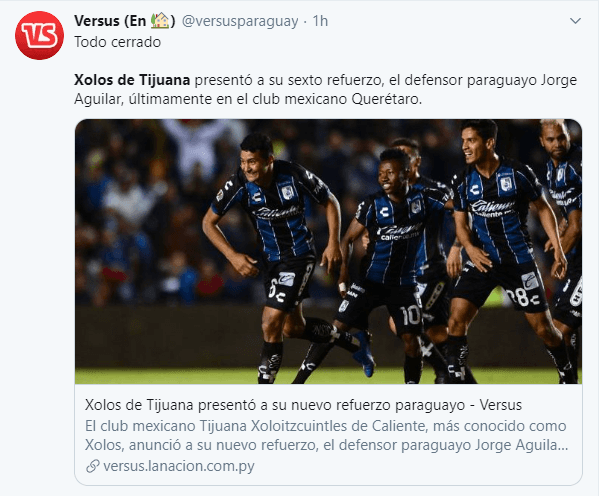
Task: Open the Versus red VS profile avatar
Action: [39, 36]
